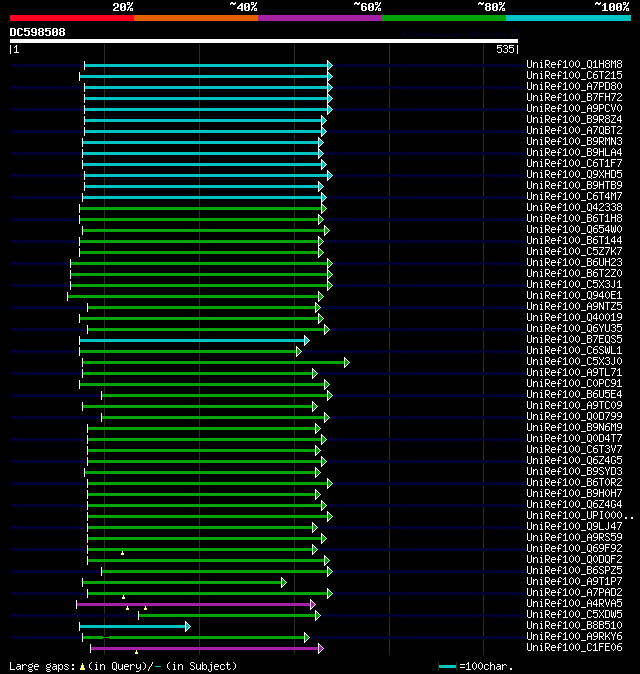Open hit UniRef100_Q0D4T7

click(574, 438)
